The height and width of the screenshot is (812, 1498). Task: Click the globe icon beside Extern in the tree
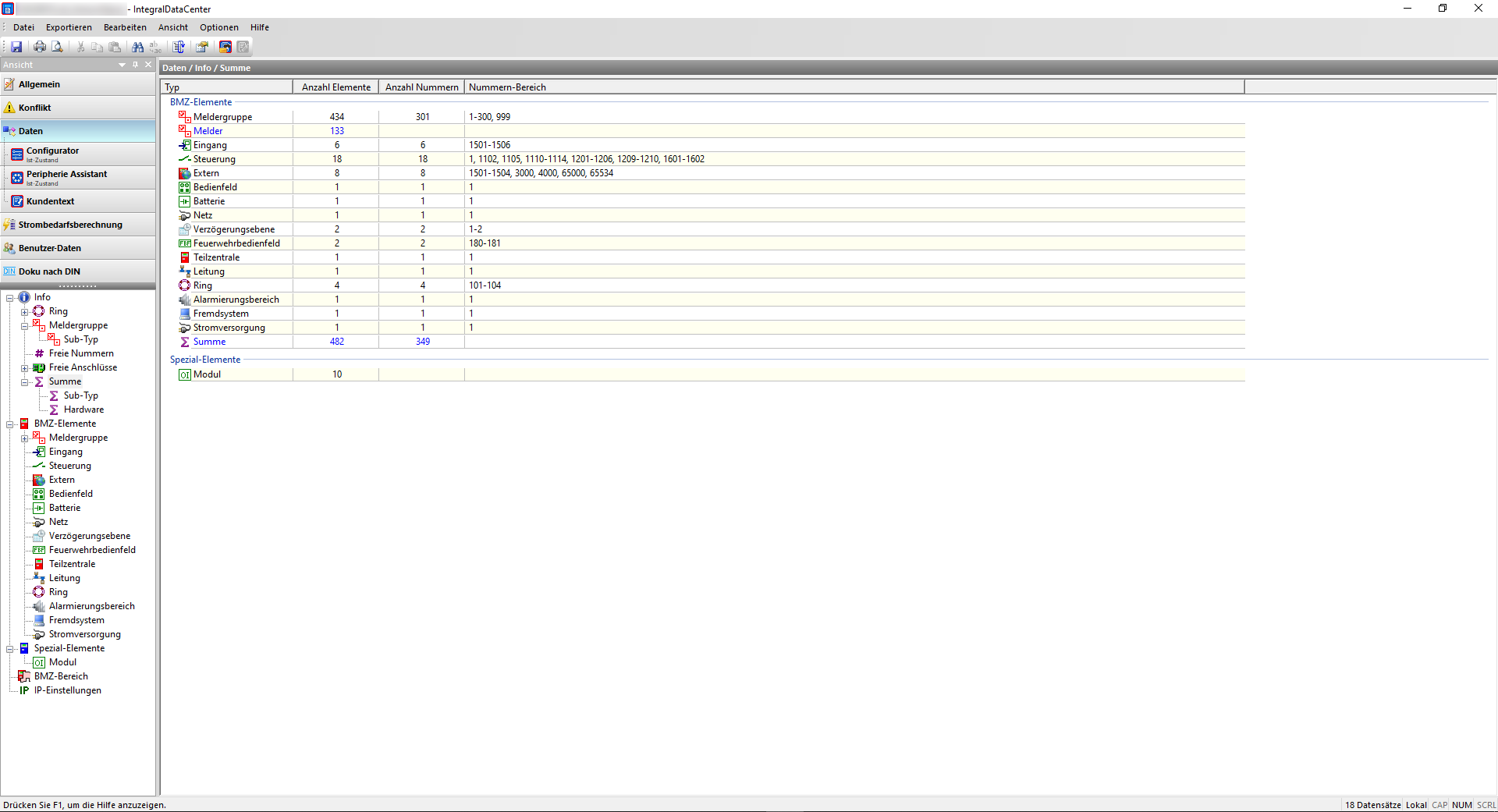pos(39,480)
